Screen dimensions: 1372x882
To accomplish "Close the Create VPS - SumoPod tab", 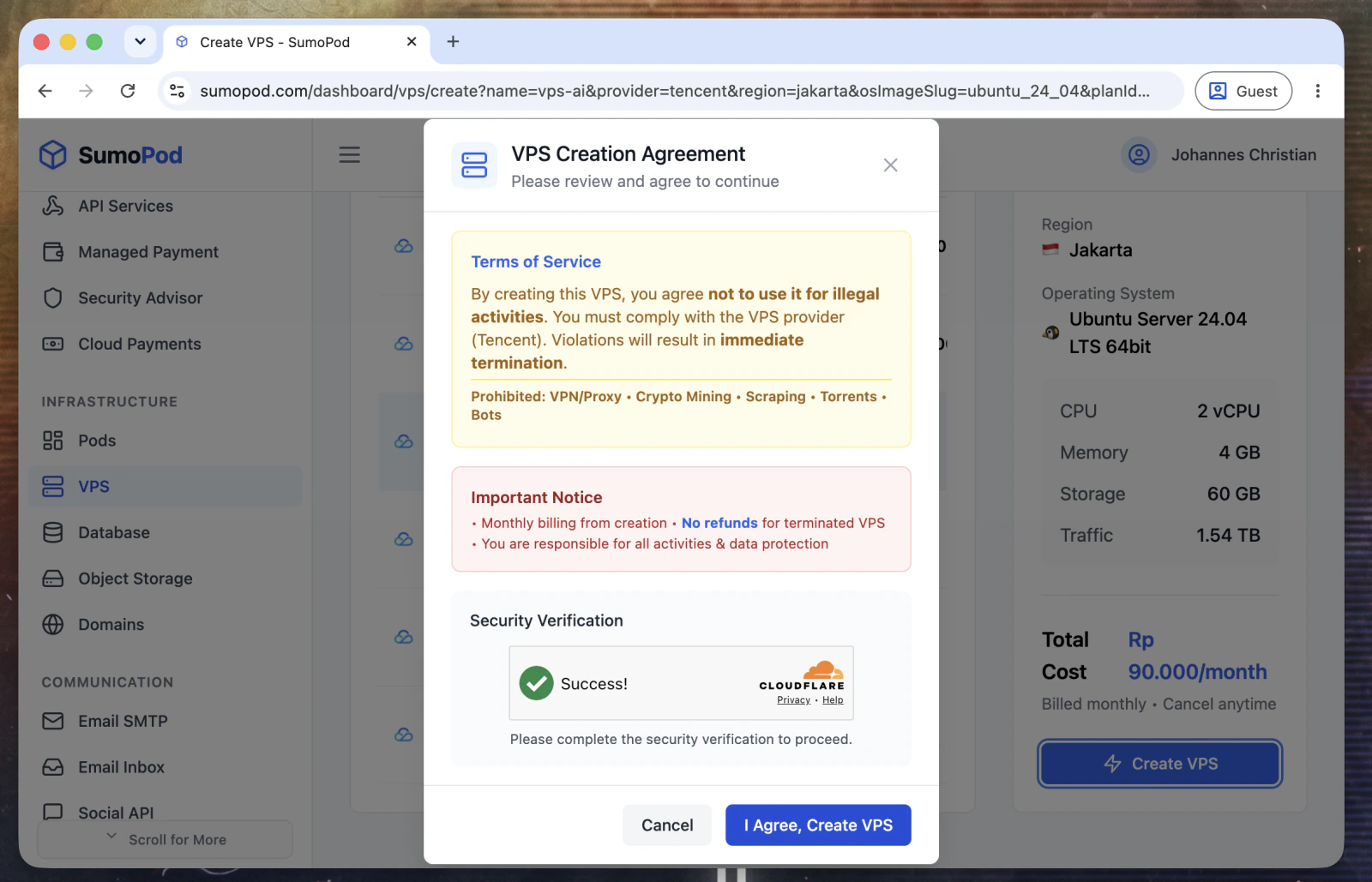I will click(x=412, y=41).
